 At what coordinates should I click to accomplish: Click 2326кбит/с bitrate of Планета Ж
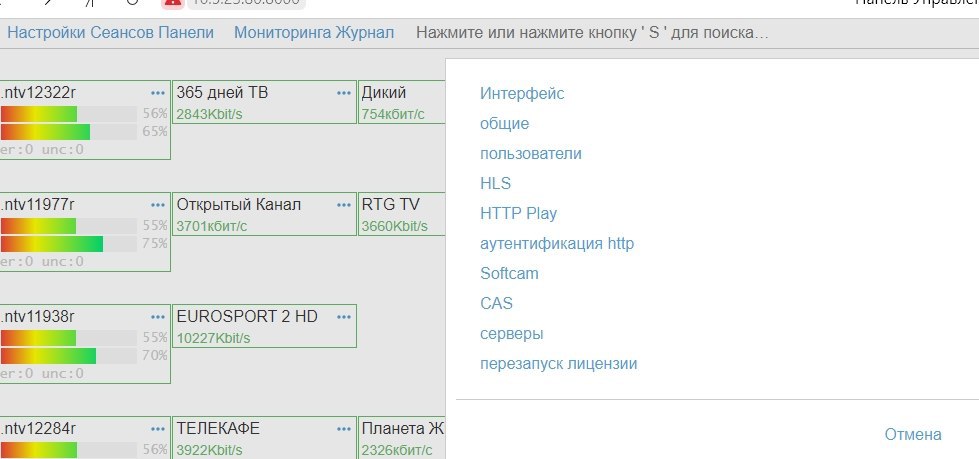pyautogui.click(x=396, y=450)
